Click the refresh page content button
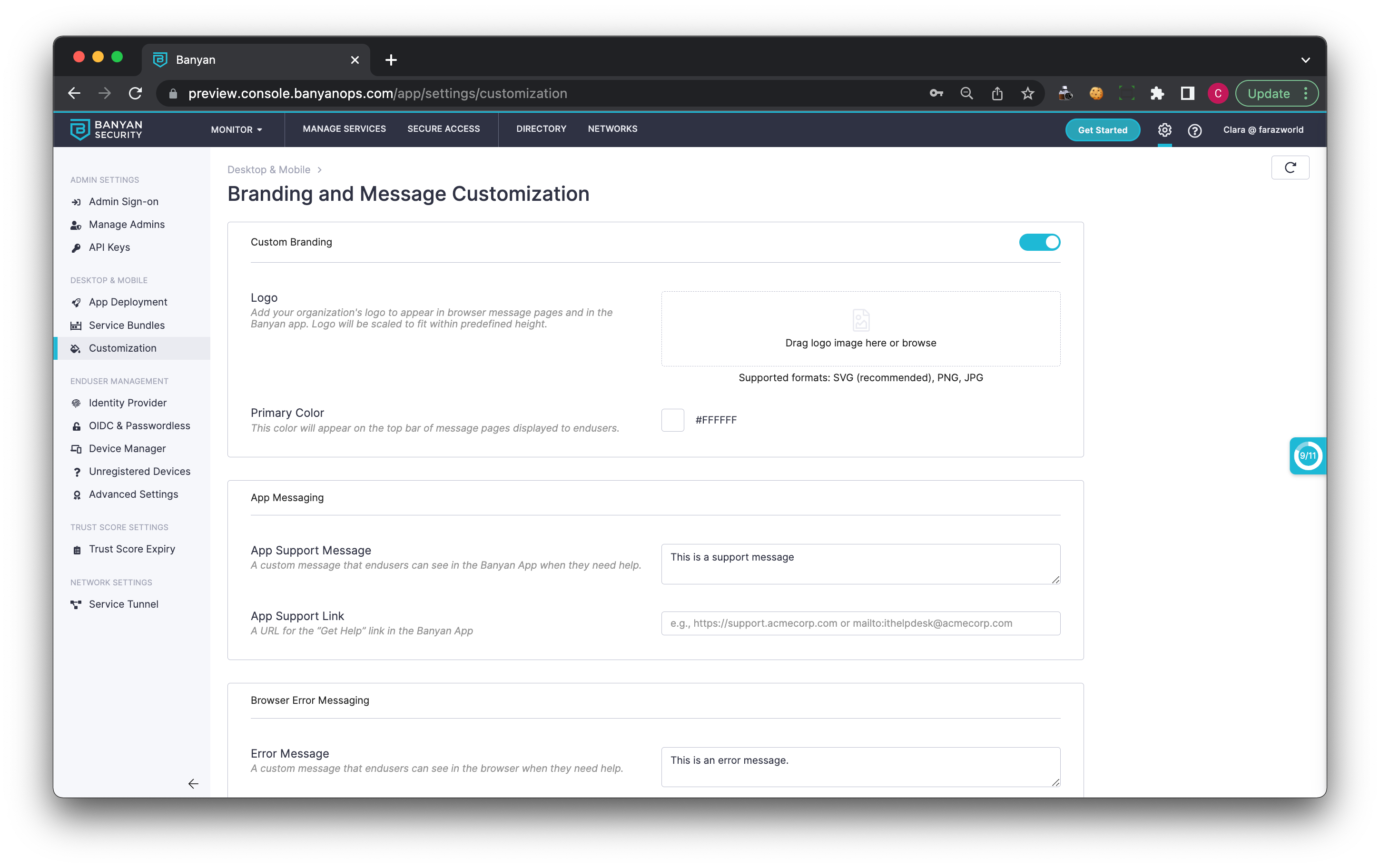The height and width of the screenshot is (868, 1380). pos(1290,168)
